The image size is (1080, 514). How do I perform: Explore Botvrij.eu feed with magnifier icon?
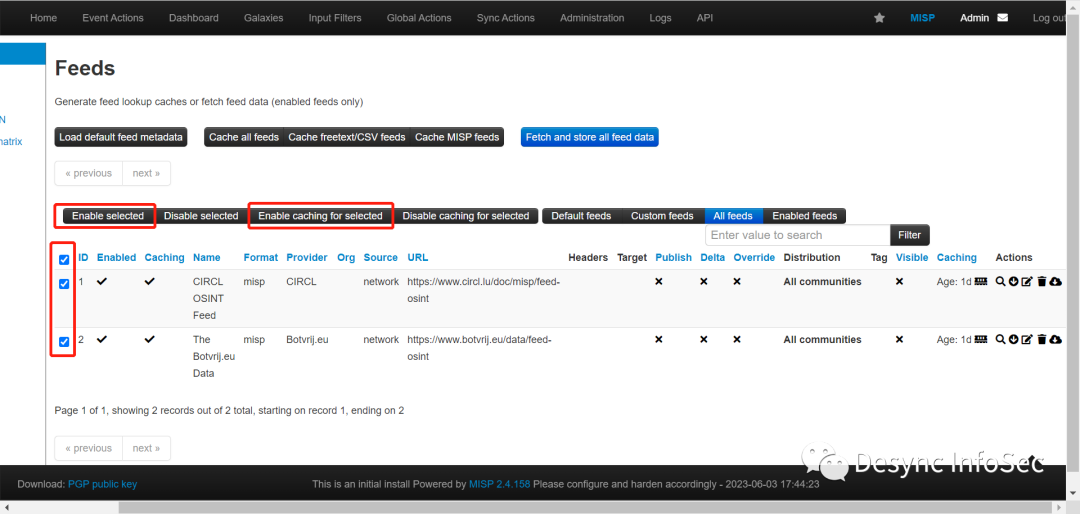[1000, 339]
